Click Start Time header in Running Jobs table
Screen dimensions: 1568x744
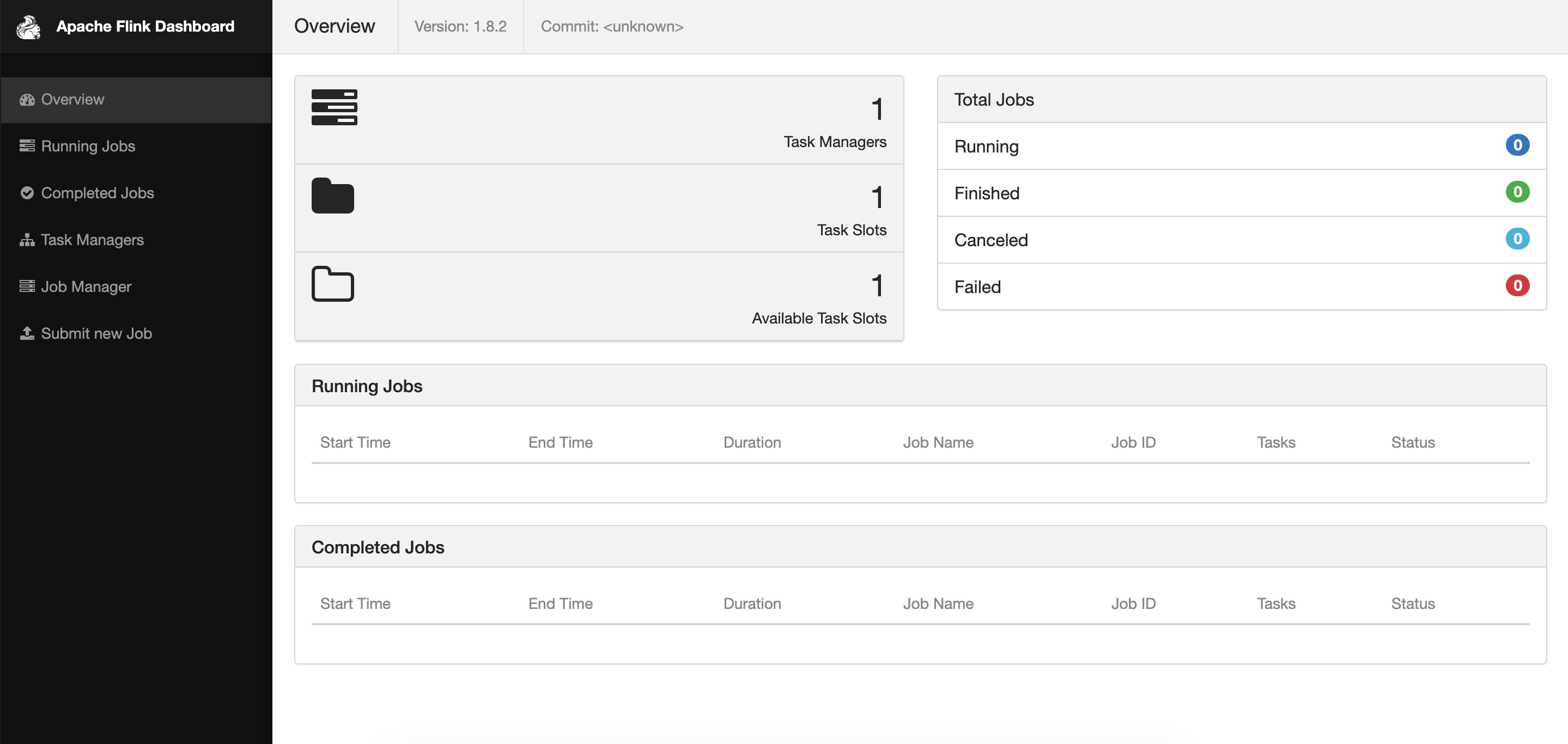click(x=355, y=442)
